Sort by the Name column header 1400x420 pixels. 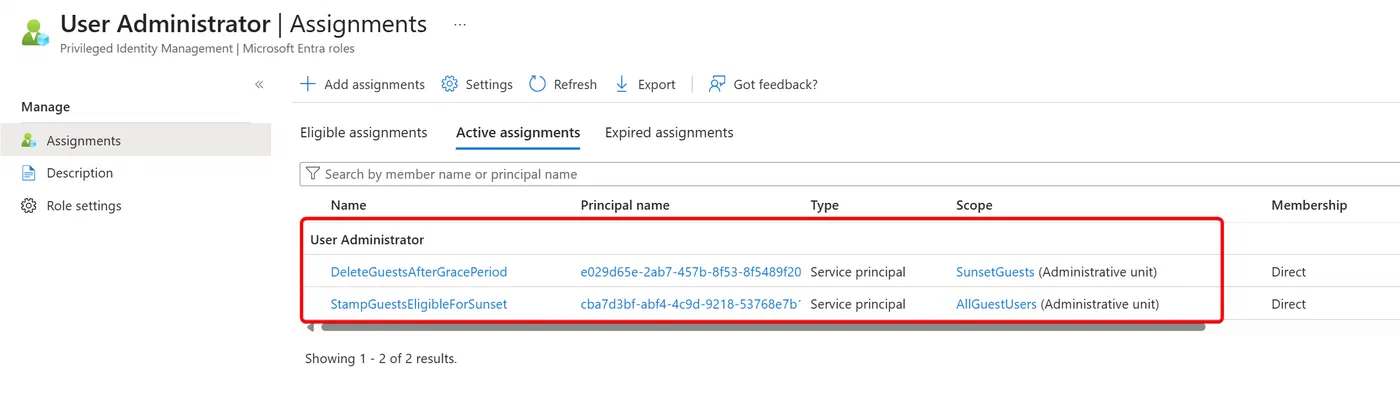348,205
